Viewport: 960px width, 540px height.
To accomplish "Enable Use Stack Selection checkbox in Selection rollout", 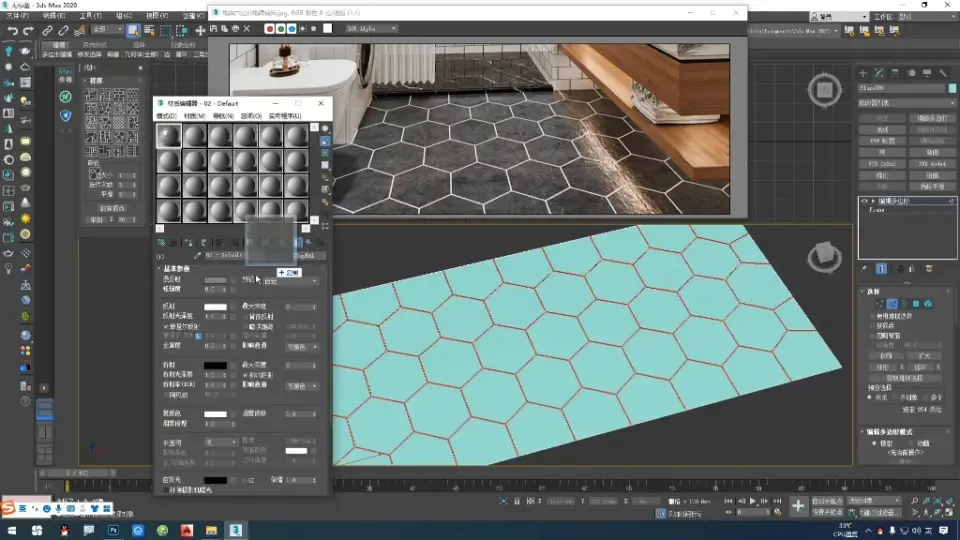I will point(872,316).
